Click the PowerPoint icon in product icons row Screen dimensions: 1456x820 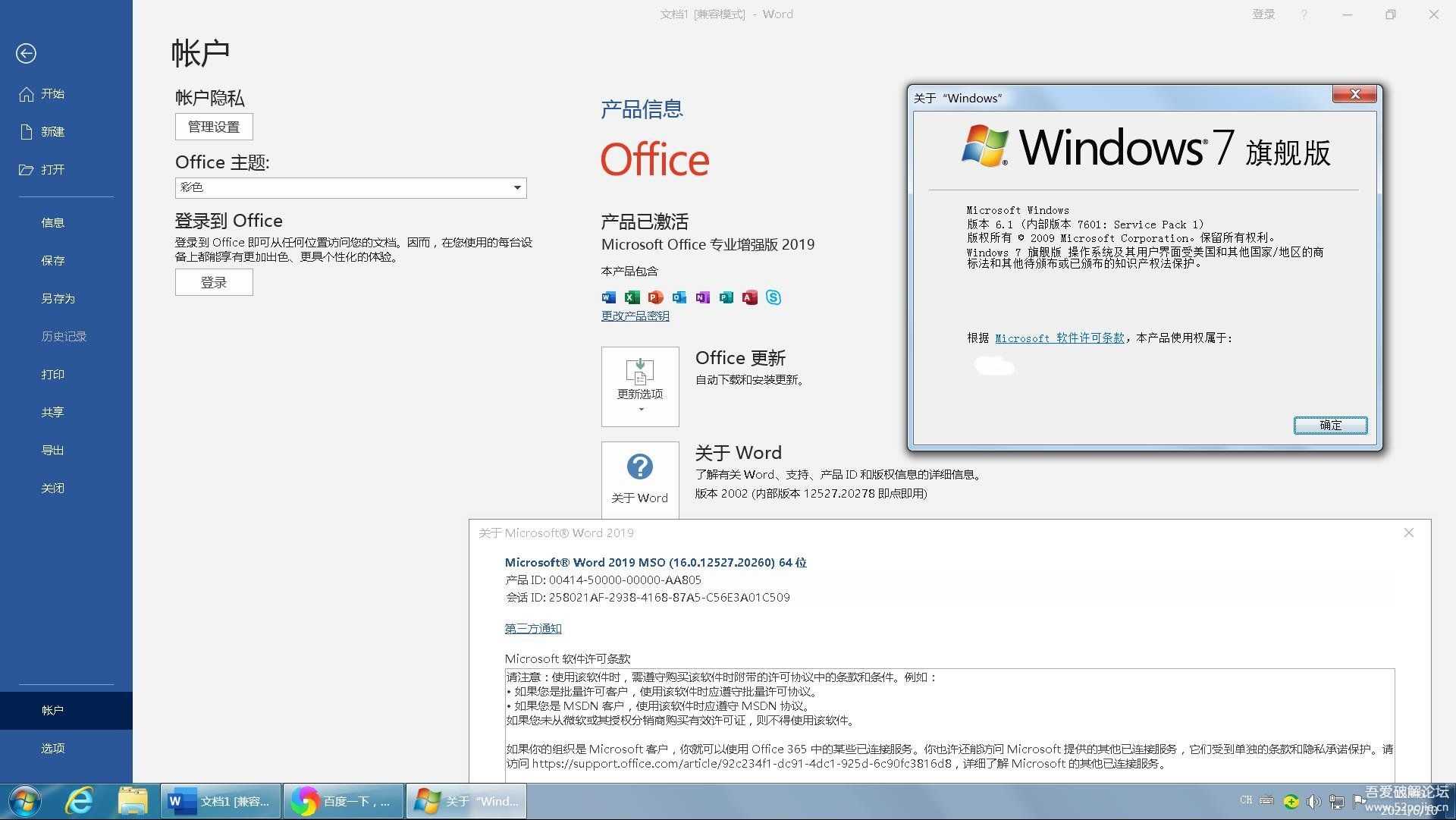(654, 297)
